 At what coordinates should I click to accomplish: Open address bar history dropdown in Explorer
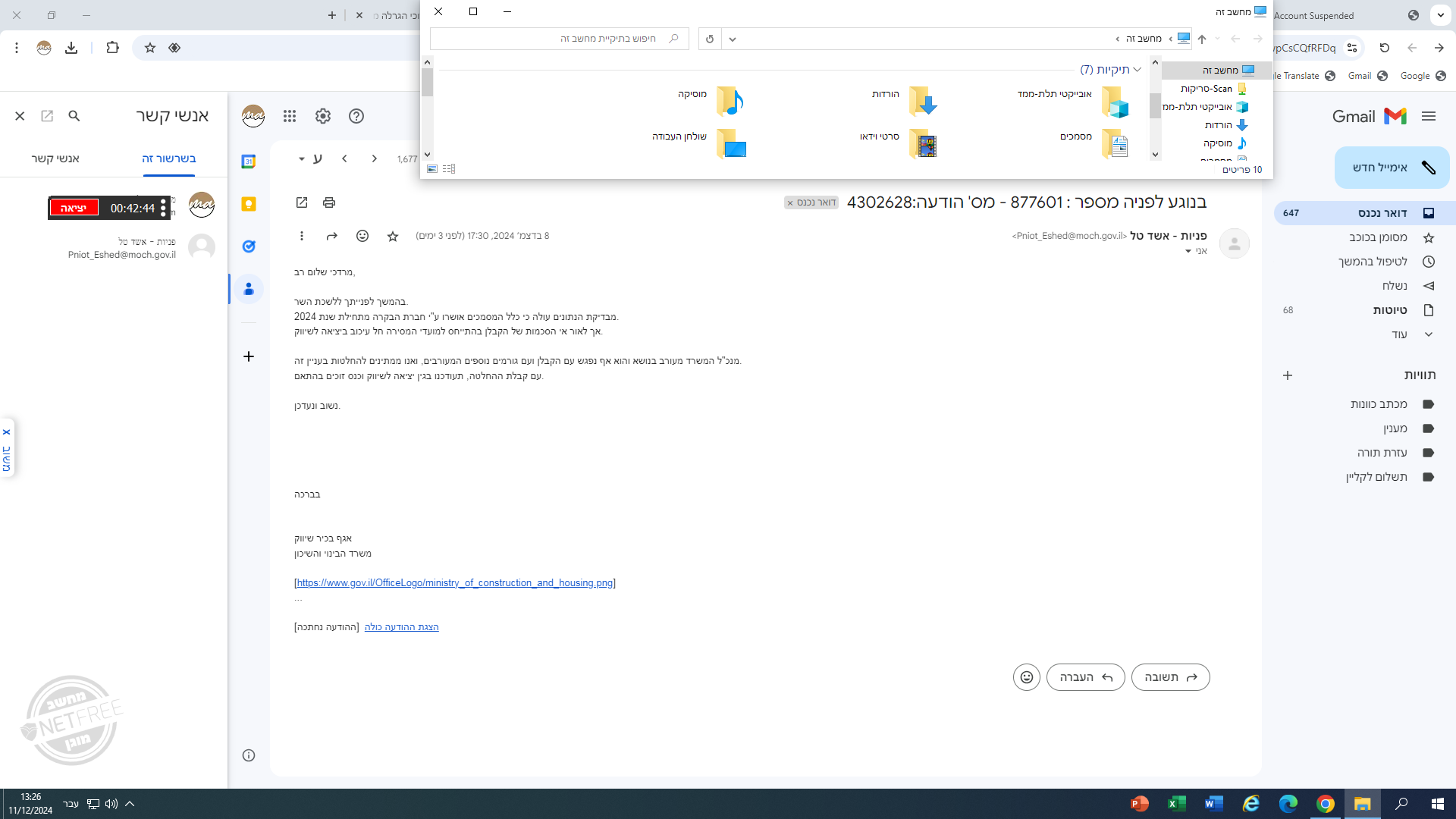point(733,39)
